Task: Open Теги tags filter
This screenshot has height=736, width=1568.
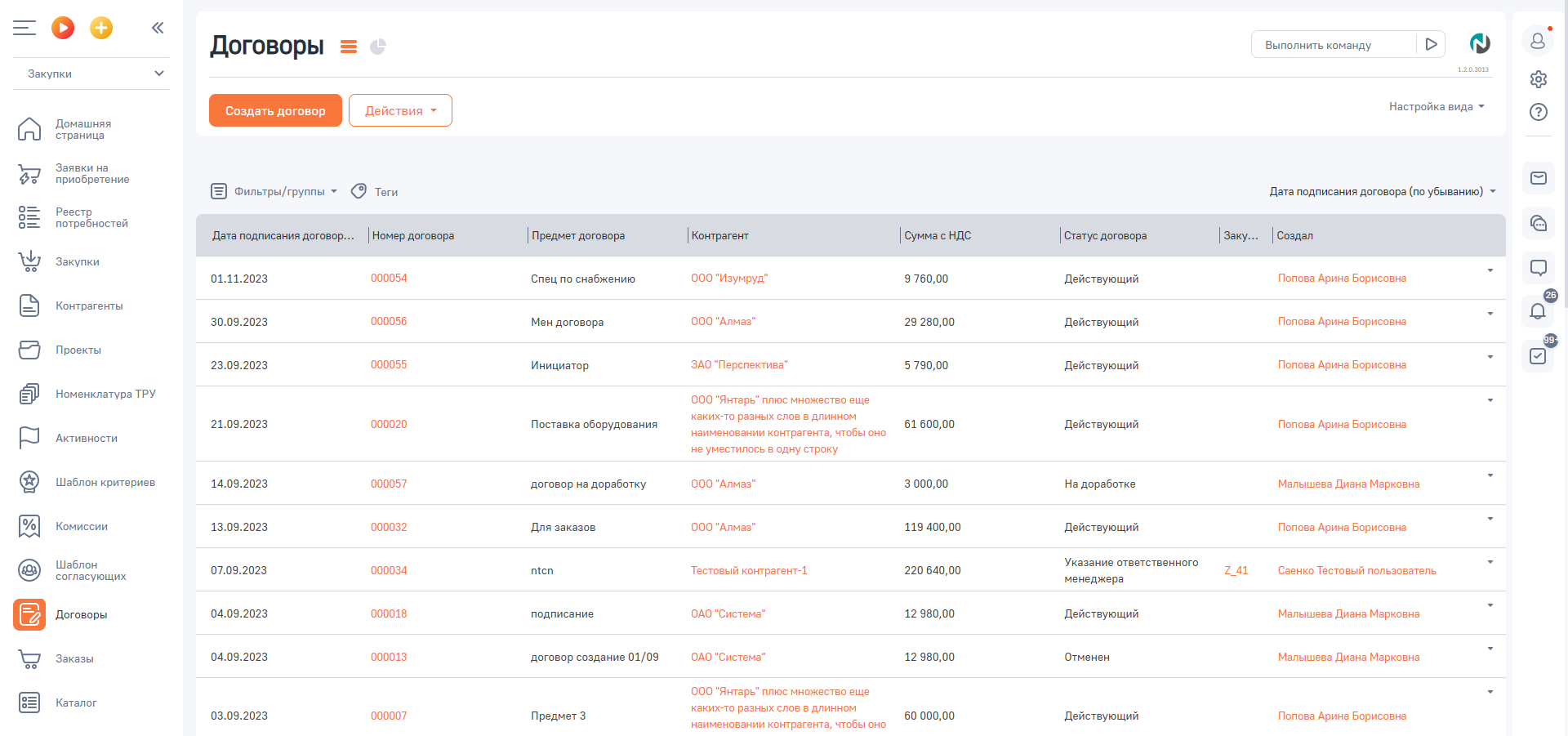Action: coord(375,191)
